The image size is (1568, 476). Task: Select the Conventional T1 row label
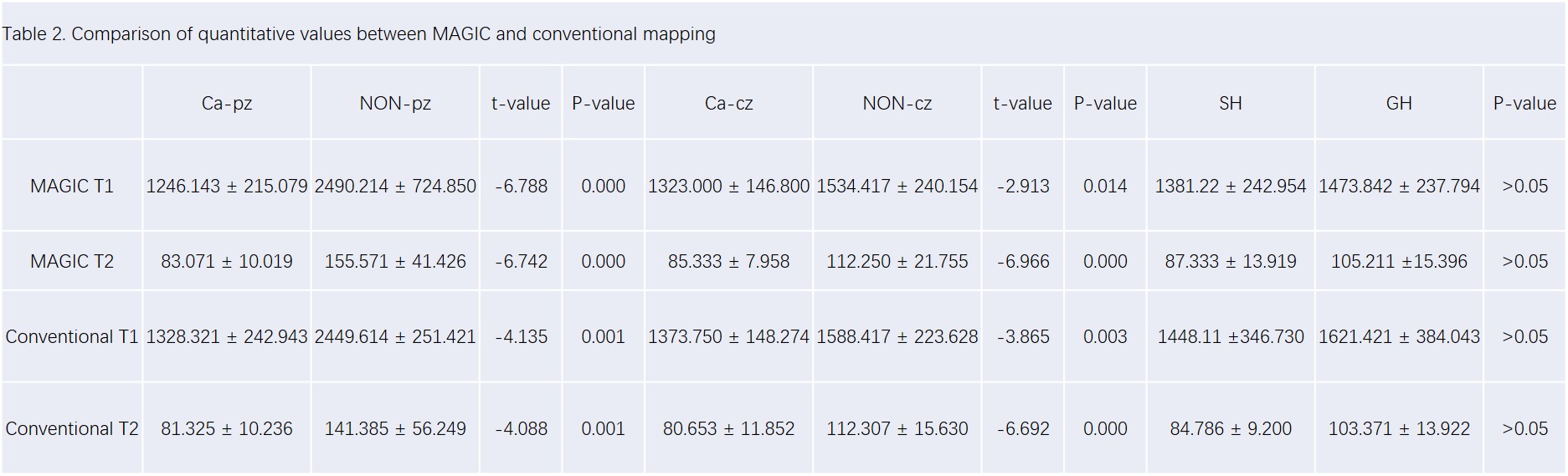72,336
